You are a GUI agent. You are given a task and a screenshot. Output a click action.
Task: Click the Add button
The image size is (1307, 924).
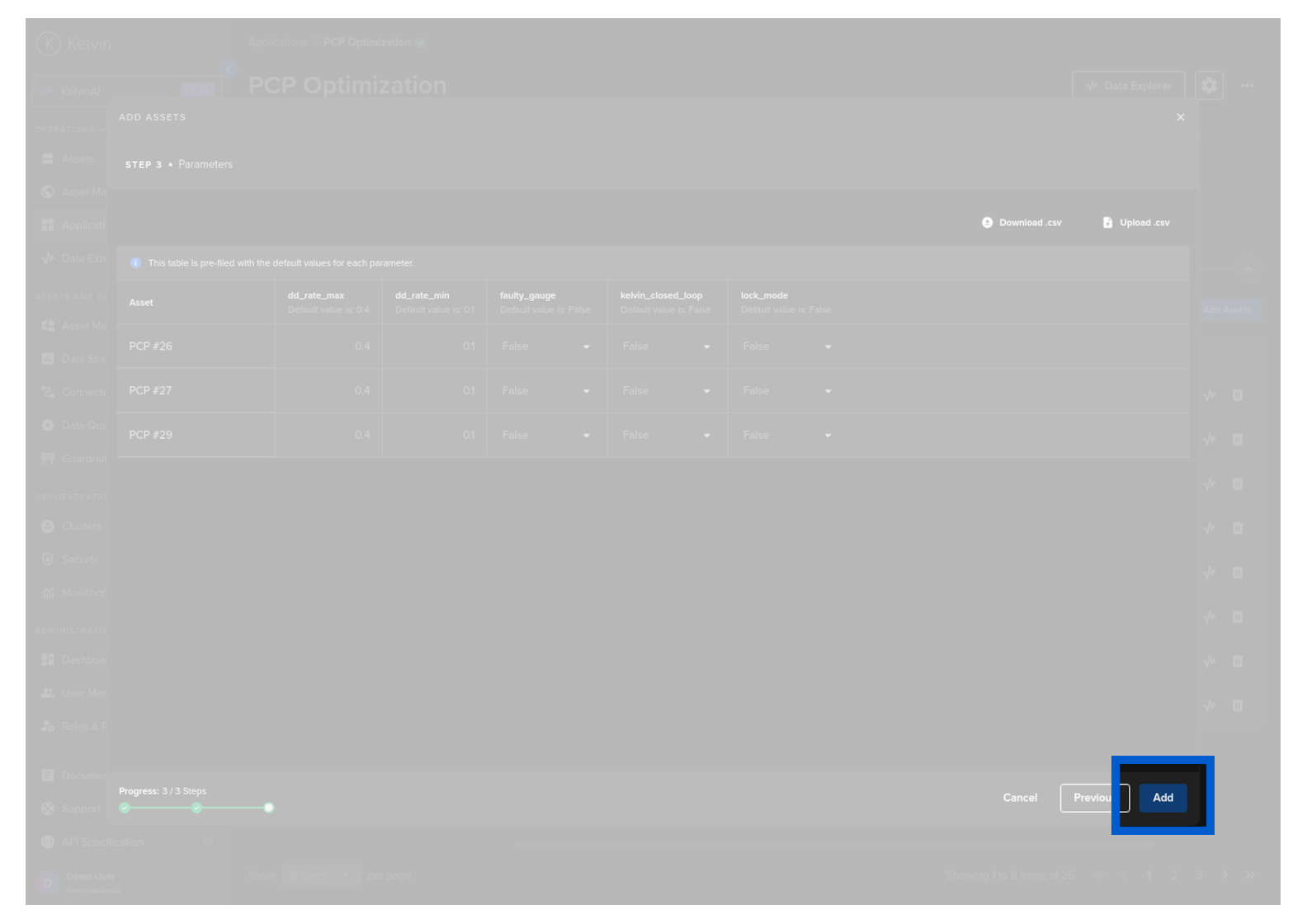point(1163,798)
